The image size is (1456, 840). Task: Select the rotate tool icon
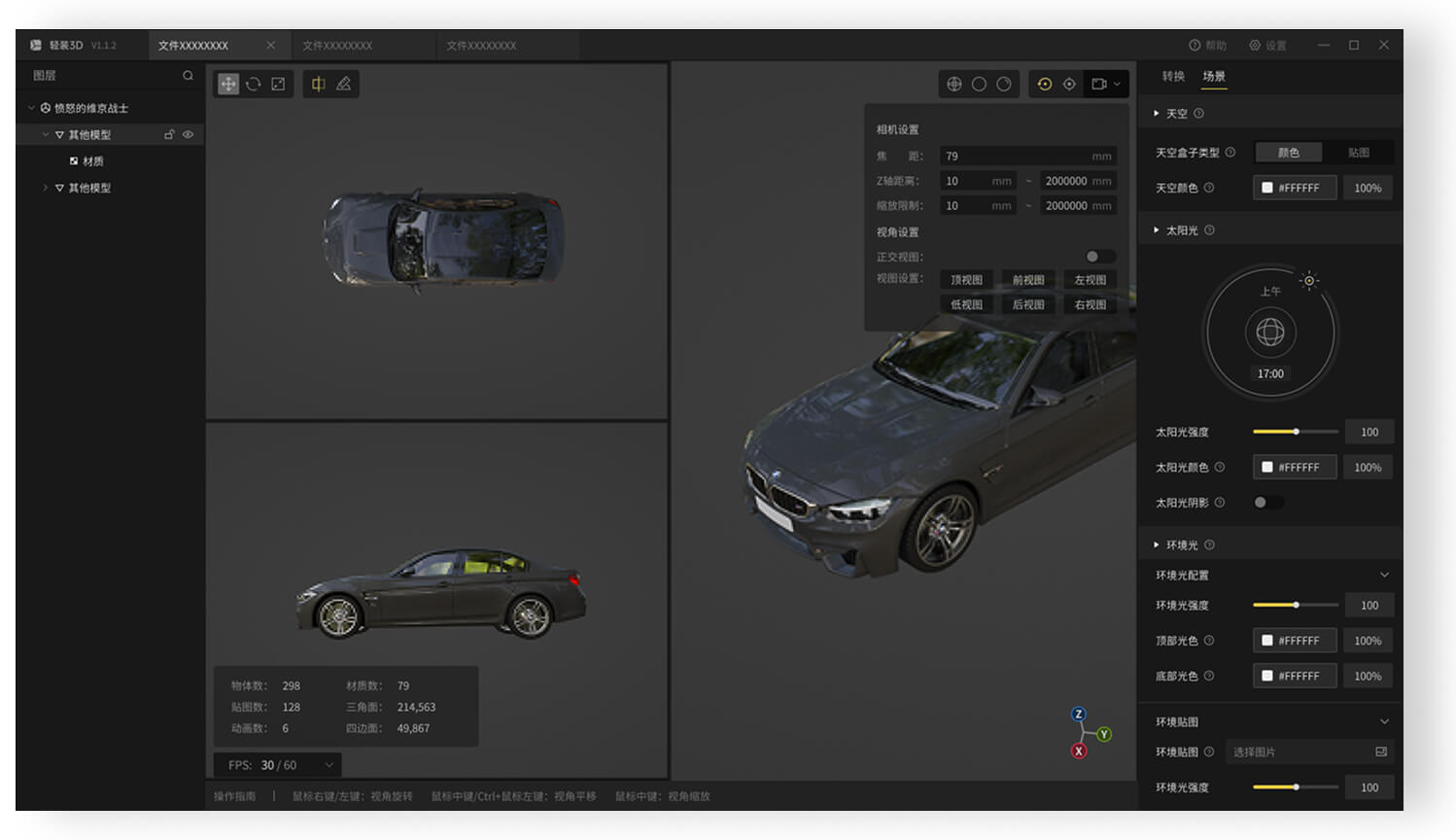(253, 85)
